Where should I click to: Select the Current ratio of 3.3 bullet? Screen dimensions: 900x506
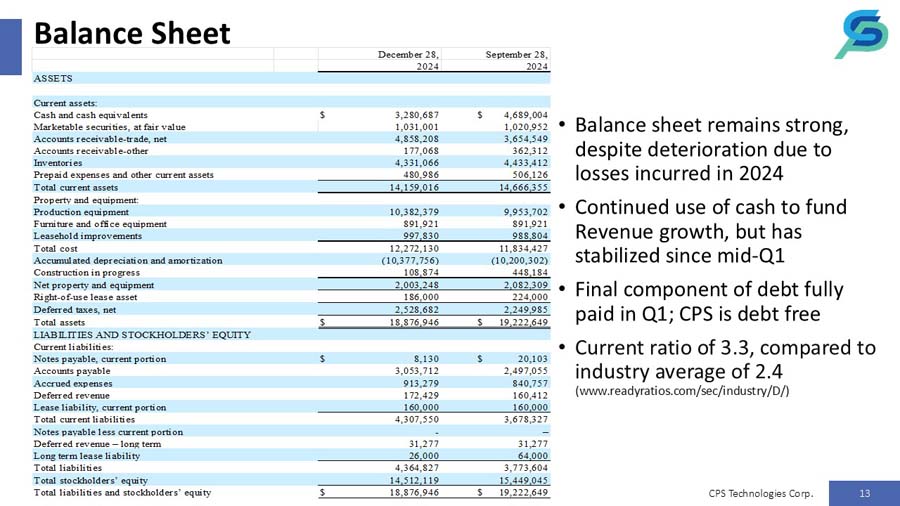[x=725, y=360]
